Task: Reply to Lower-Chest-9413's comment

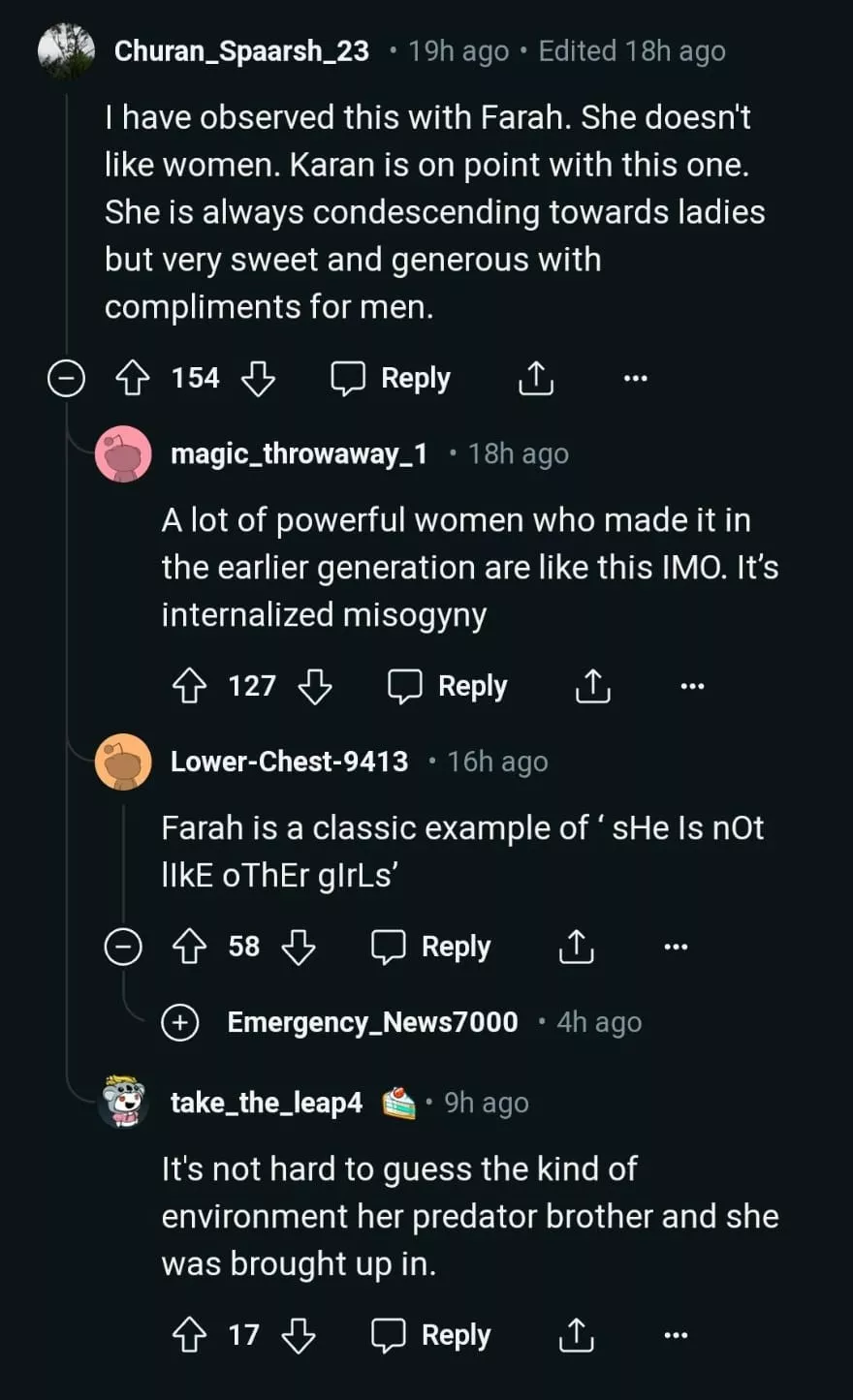Action: (x=432, y=947)
